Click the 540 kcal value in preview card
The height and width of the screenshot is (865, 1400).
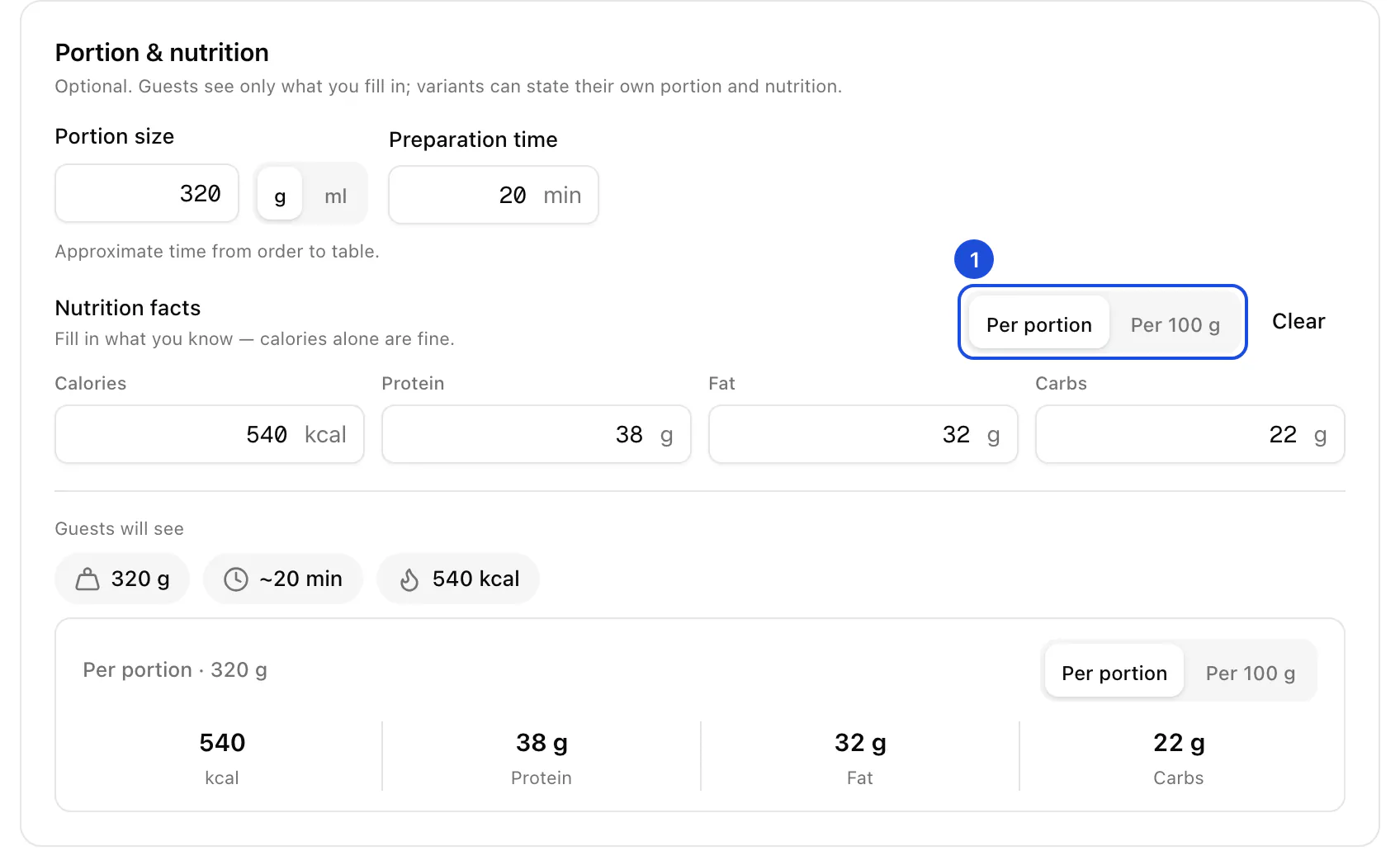tap(222, 742)
